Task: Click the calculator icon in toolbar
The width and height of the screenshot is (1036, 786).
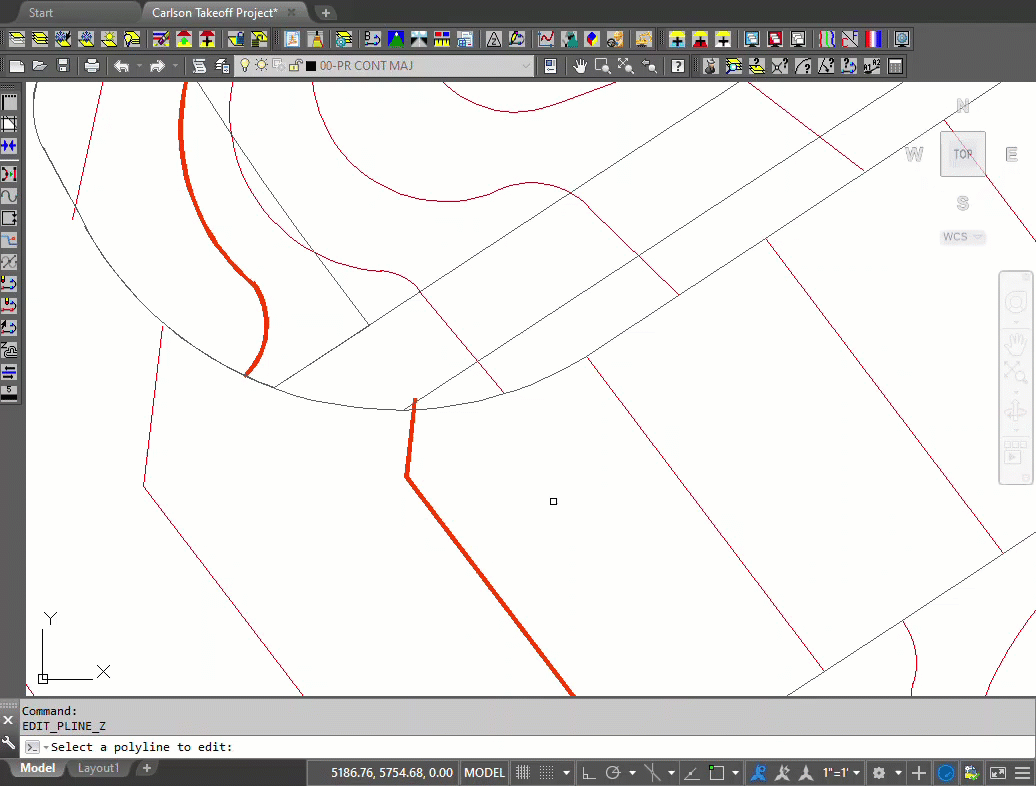Action: coord(895,66)
